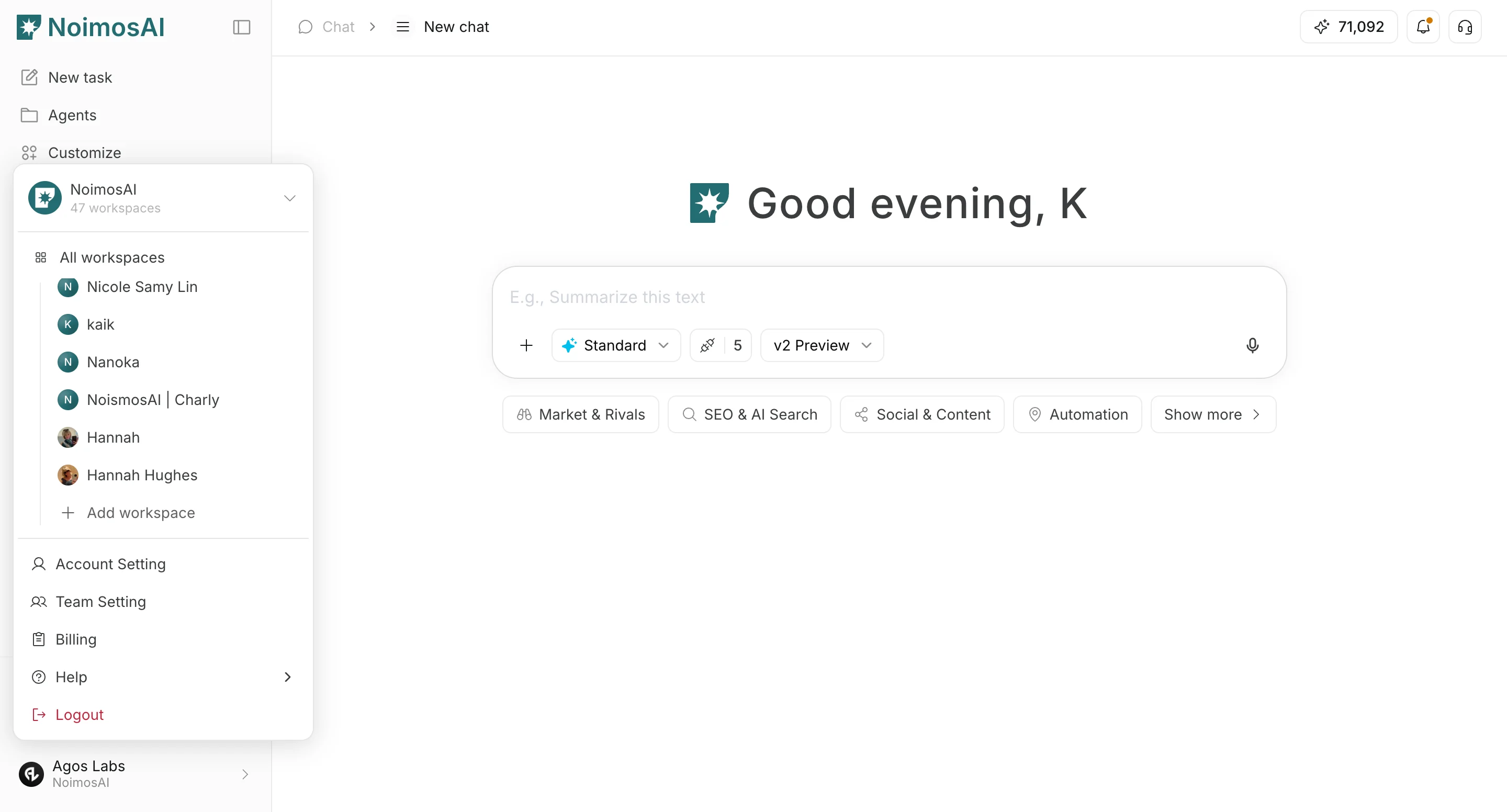This screenshot has width=1507, height=812.
Task: Click the Hannah Hughes avatar photo
Action: tap(68, 475)
